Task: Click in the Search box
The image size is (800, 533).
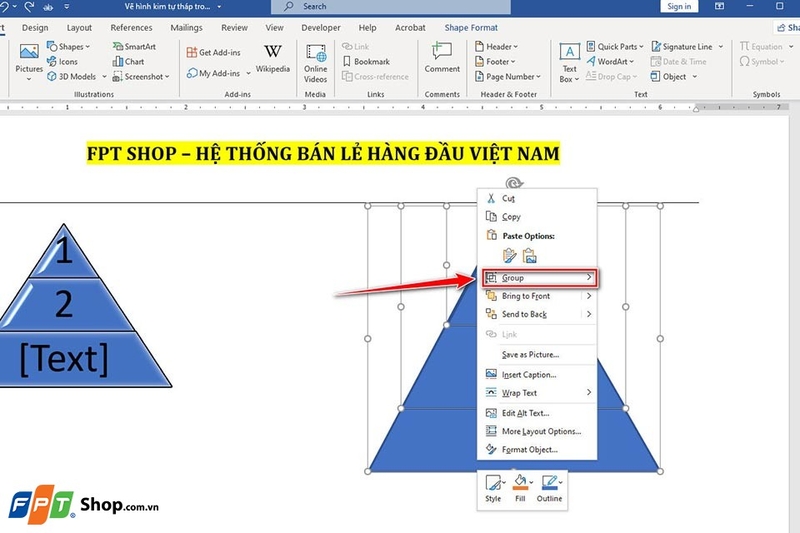Action: (x=391, y=7)
